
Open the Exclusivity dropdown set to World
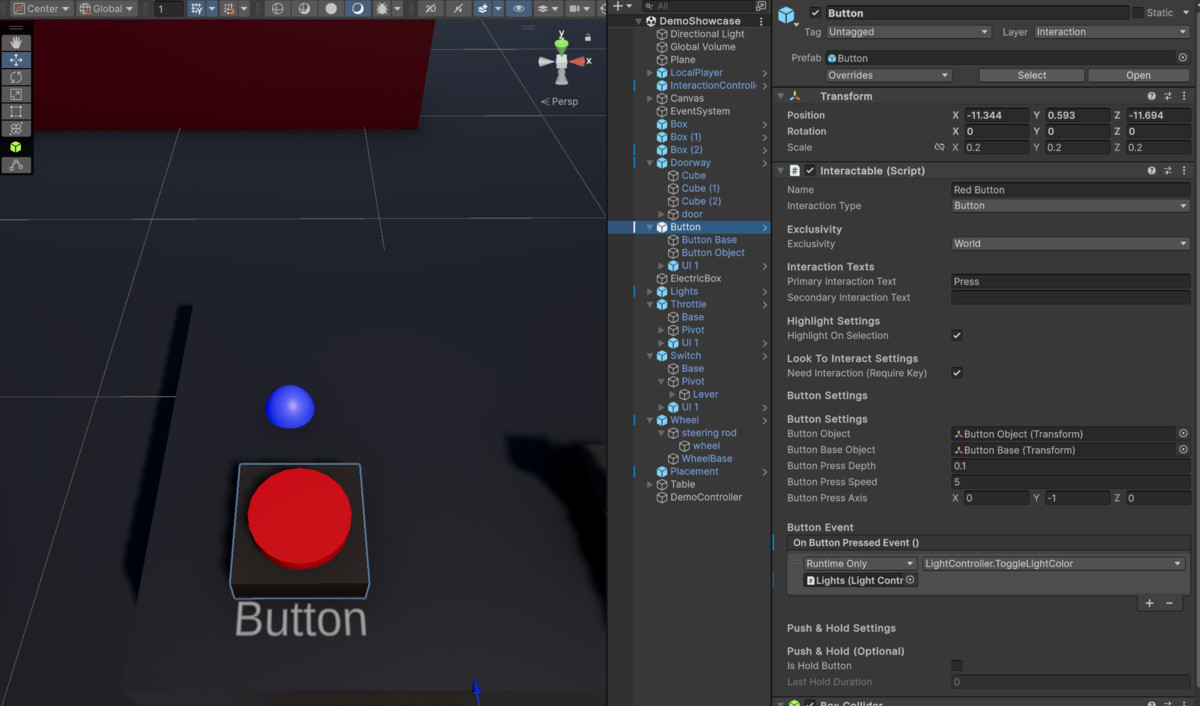[1070, 243]
